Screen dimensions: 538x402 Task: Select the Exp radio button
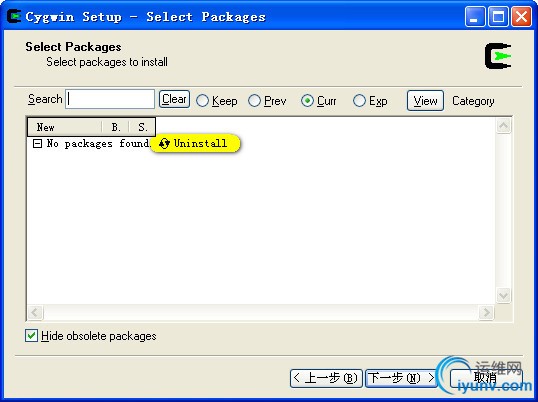tap(359, 101)
